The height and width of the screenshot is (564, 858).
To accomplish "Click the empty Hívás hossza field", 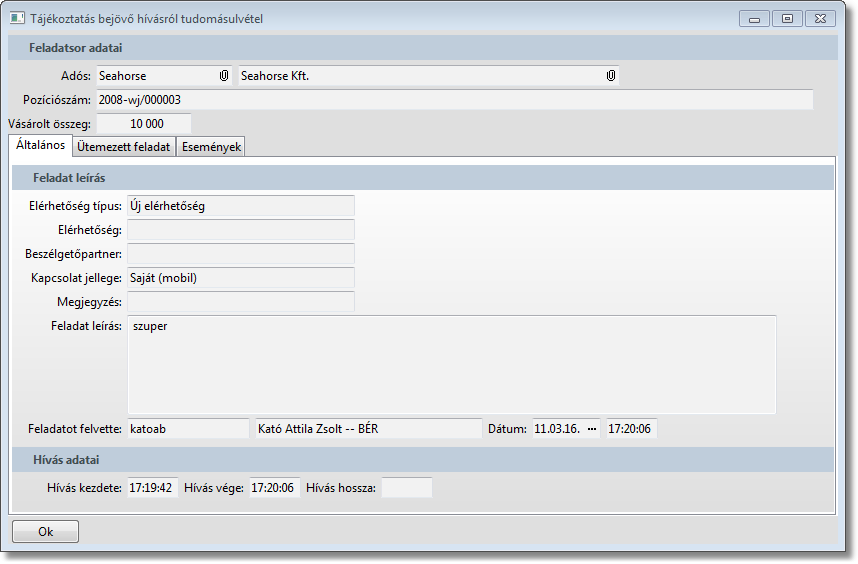I will (407, 488).
